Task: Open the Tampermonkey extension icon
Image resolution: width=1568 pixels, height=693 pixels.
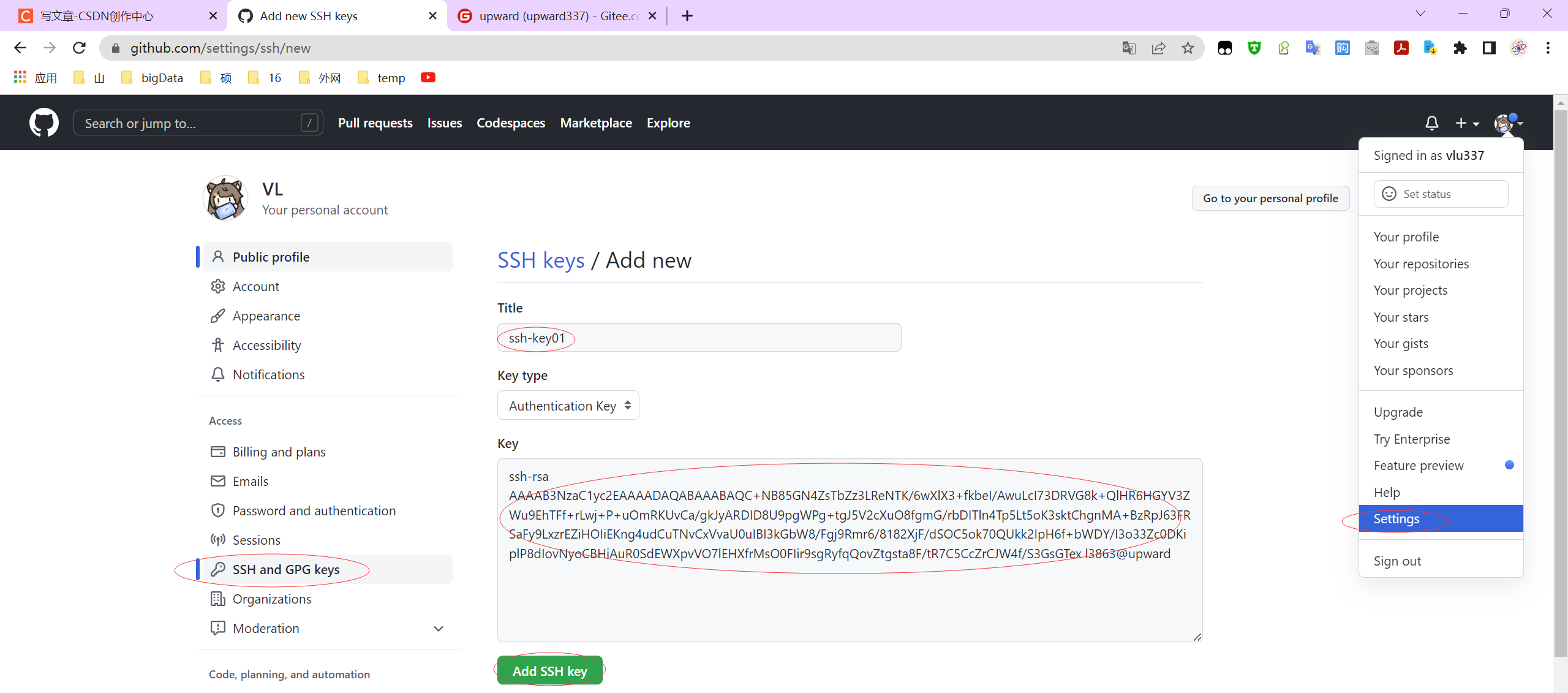Action: click(1224, 48)
